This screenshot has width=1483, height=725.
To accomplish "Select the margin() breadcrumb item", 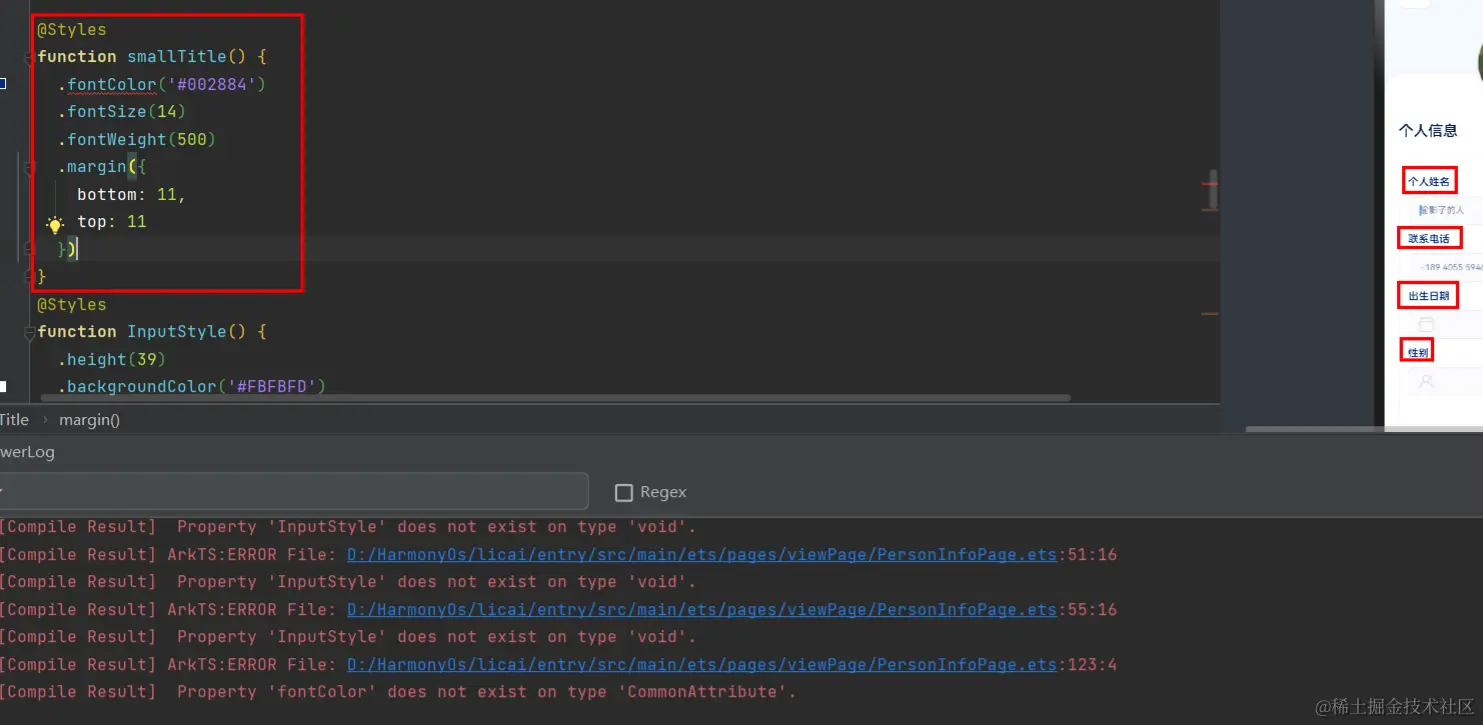I will point(89,420).
